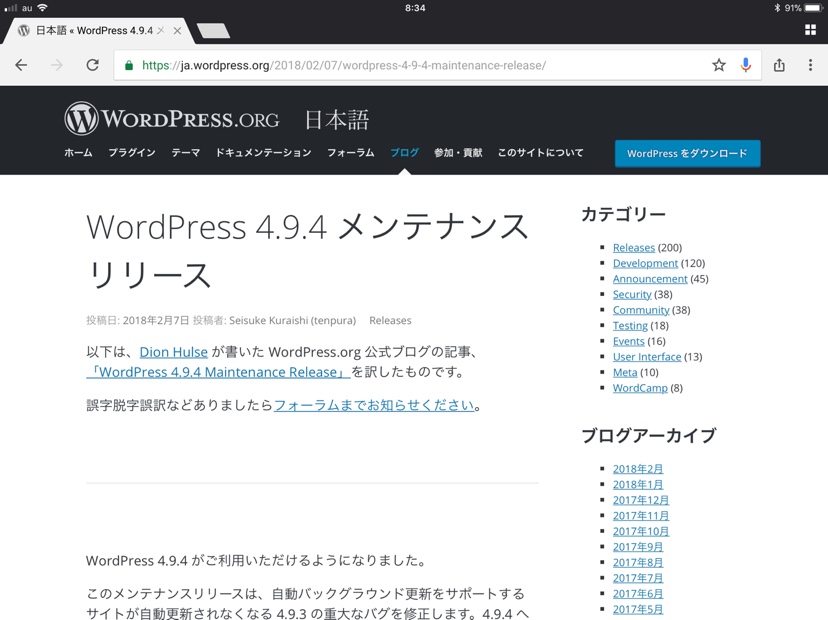Screen dimensions: 828x620
Task: Click the 日本語 site heading text
Action: pos(337,120)
